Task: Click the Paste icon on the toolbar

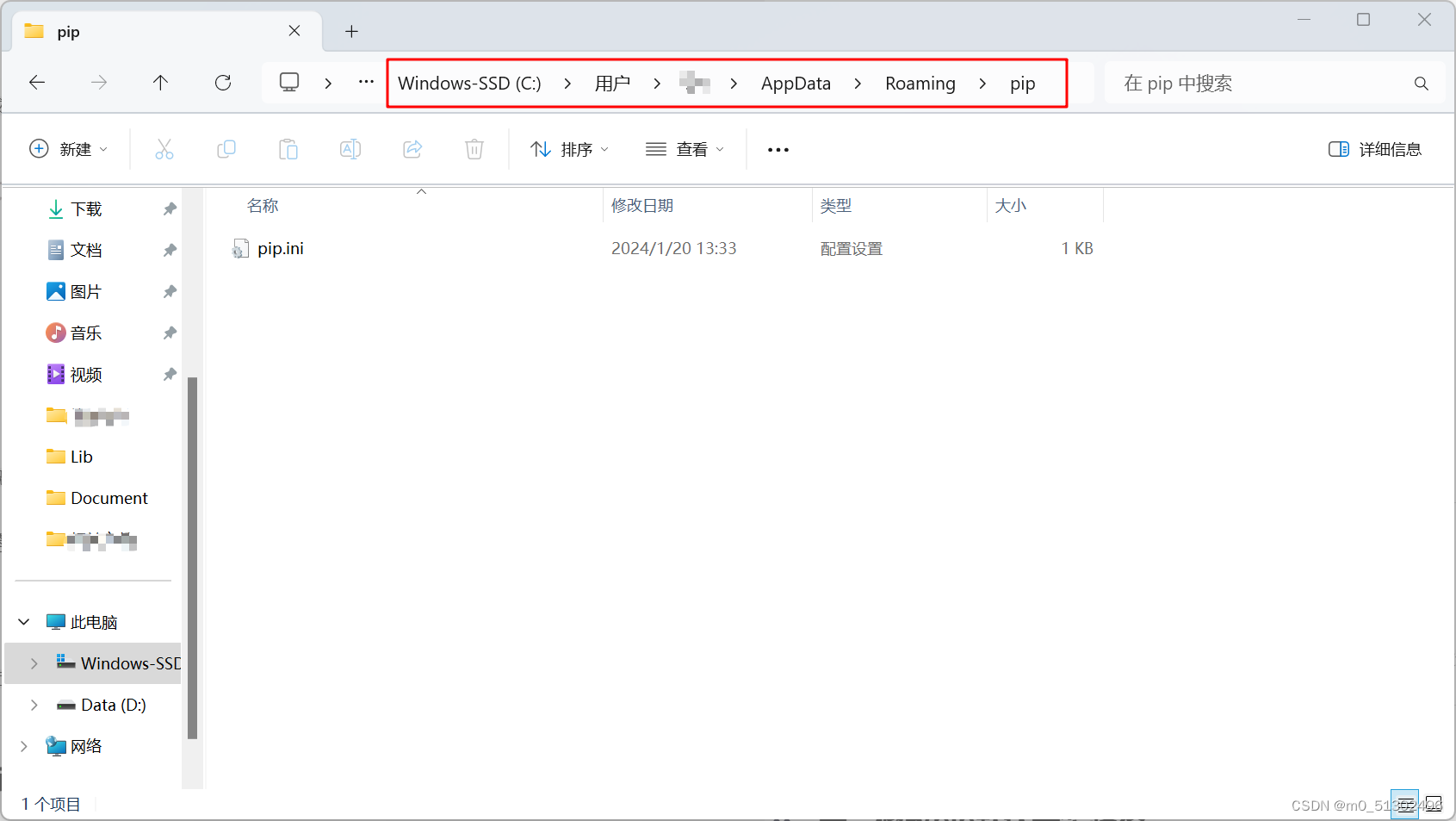Action: 288,148
